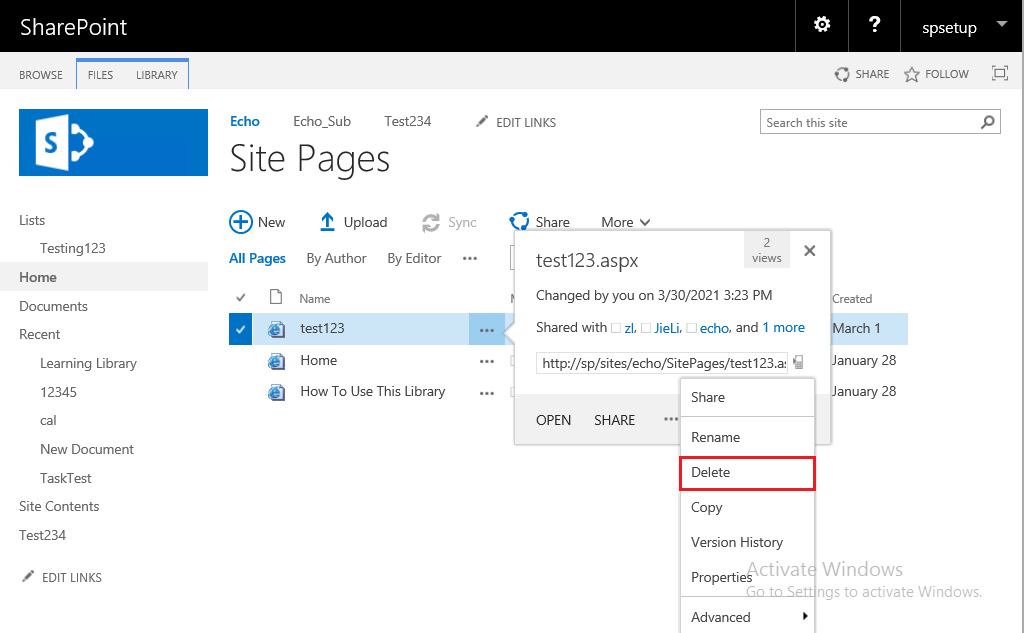The width and height of the screenshot is (1024, 633).
Task: Click the Sync icon
Action: pyautogui.click(x=431, y=223)
